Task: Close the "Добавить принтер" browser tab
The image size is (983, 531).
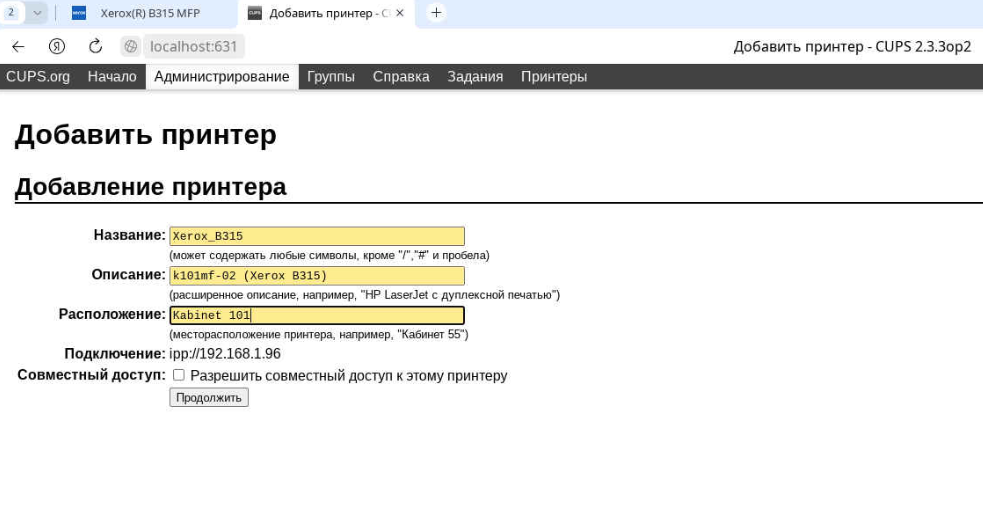Action: (400, 13)
